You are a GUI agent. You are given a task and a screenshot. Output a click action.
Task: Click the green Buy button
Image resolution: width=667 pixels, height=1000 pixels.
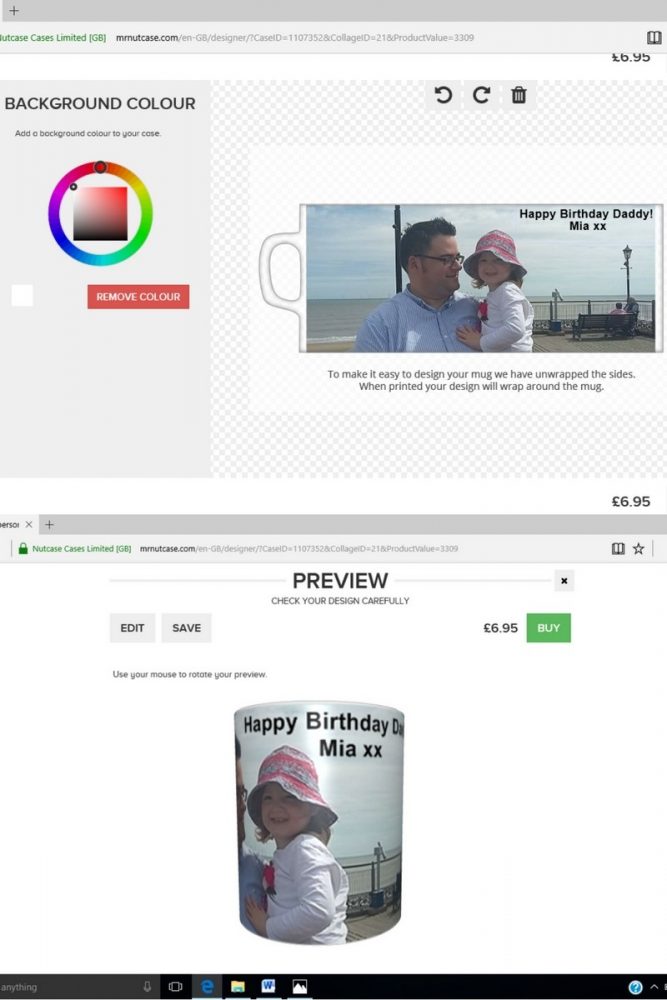coord(548,628)
